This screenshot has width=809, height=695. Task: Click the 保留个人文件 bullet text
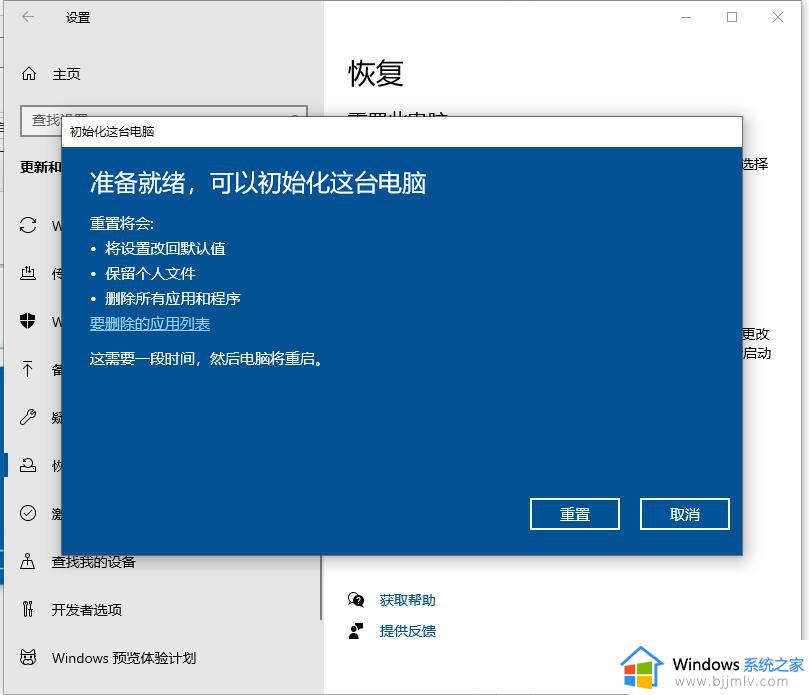[150, 273]
